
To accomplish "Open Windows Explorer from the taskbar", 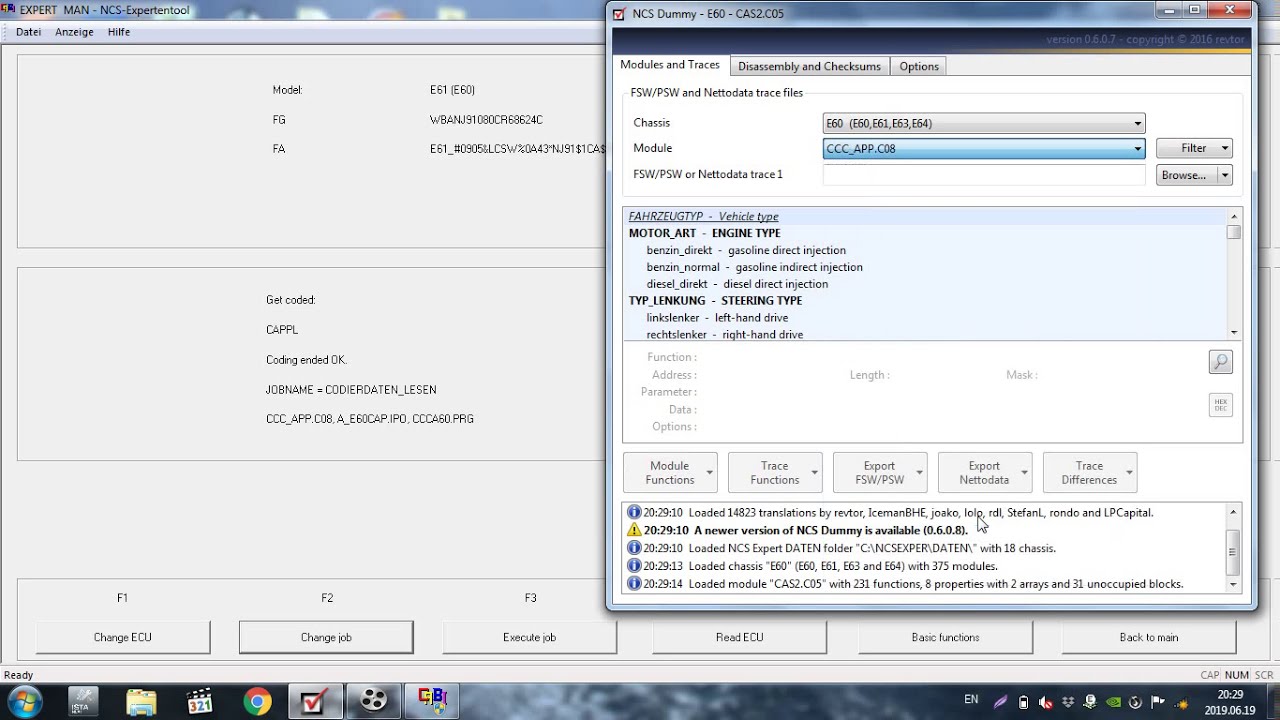I will 141,701.
